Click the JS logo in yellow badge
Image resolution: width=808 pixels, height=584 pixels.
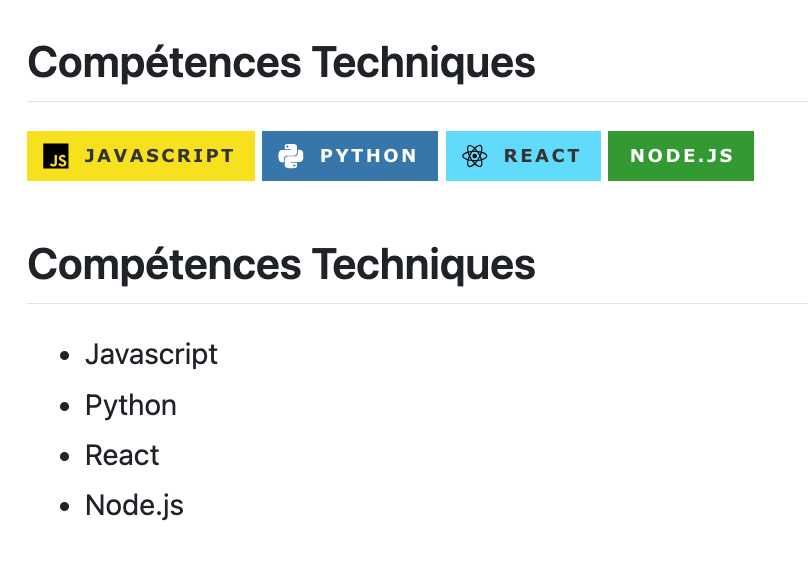(x=56, y=156)
